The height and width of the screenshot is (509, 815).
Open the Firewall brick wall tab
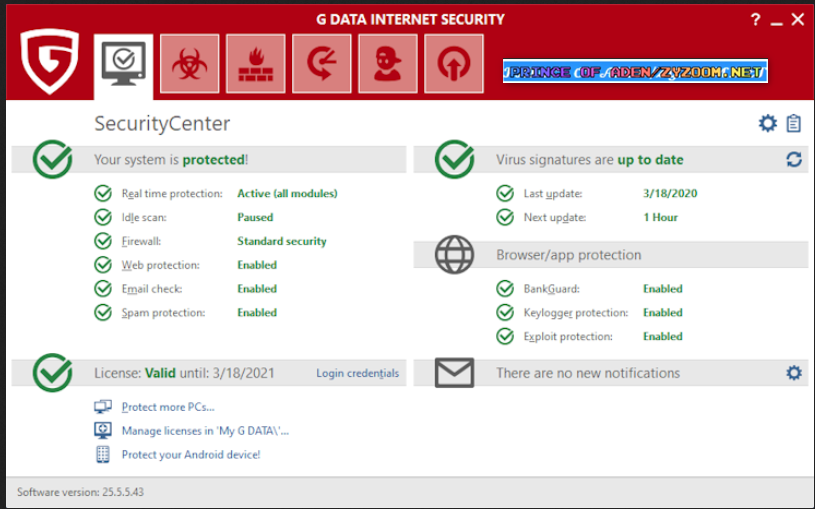(x=256, y=63)
